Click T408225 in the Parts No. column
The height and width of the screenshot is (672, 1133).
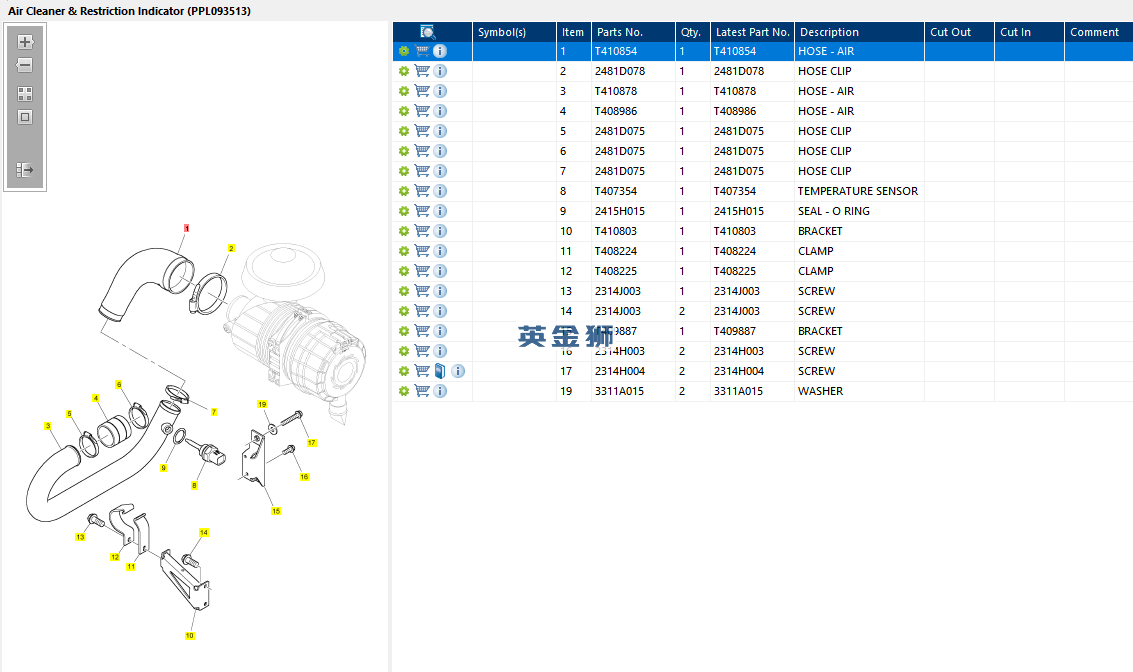616,271
